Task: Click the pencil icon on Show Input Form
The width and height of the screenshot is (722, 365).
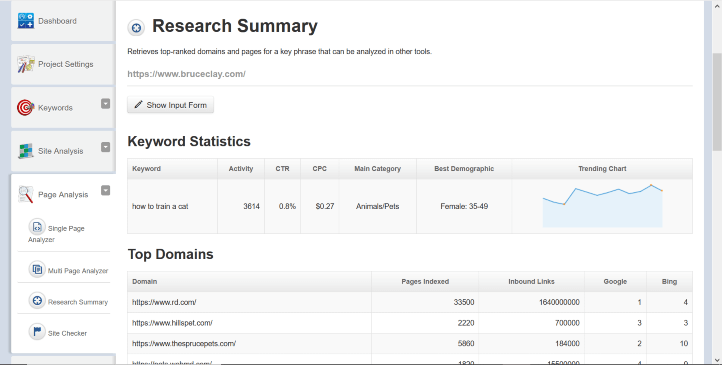Action: (138, 104)
